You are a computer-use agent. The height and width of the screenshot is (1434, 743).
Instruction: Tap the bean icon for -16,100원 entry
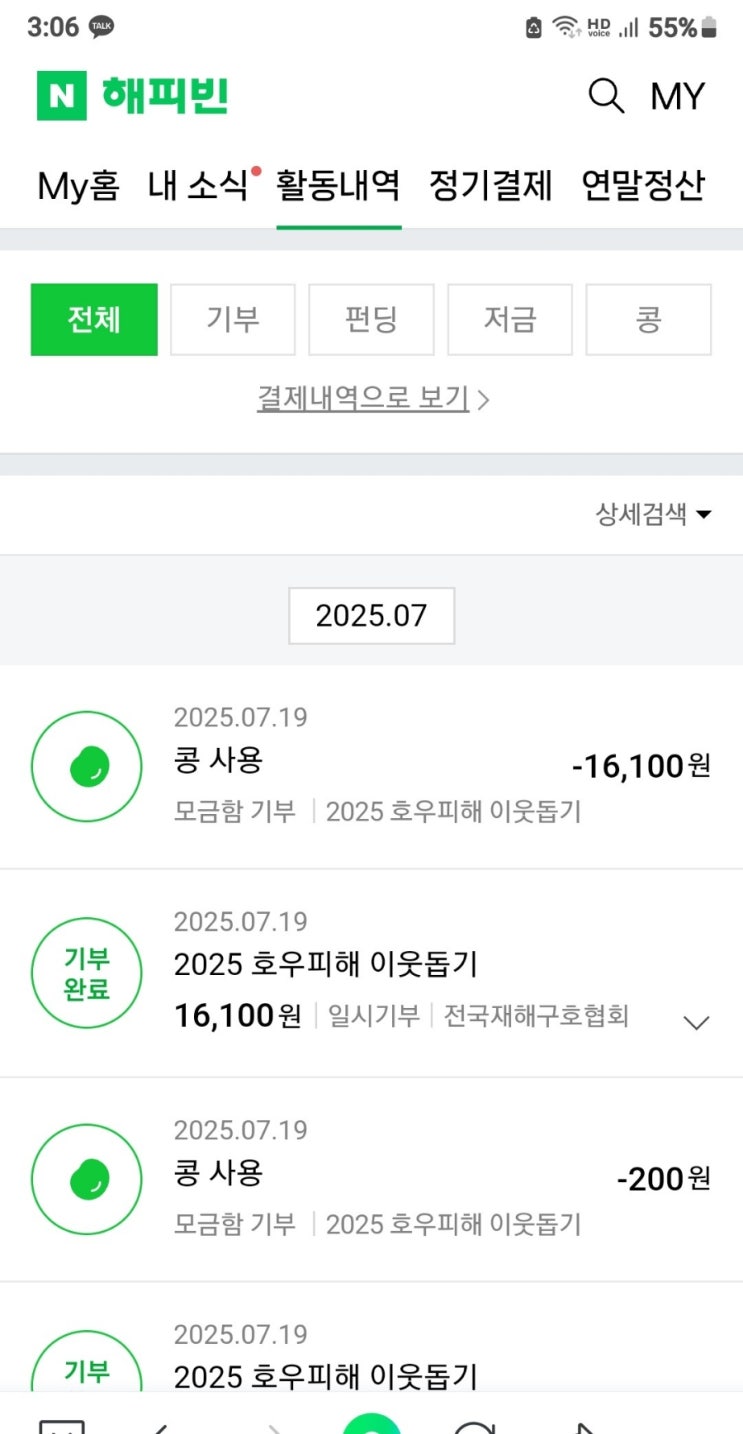coord(86,767)
